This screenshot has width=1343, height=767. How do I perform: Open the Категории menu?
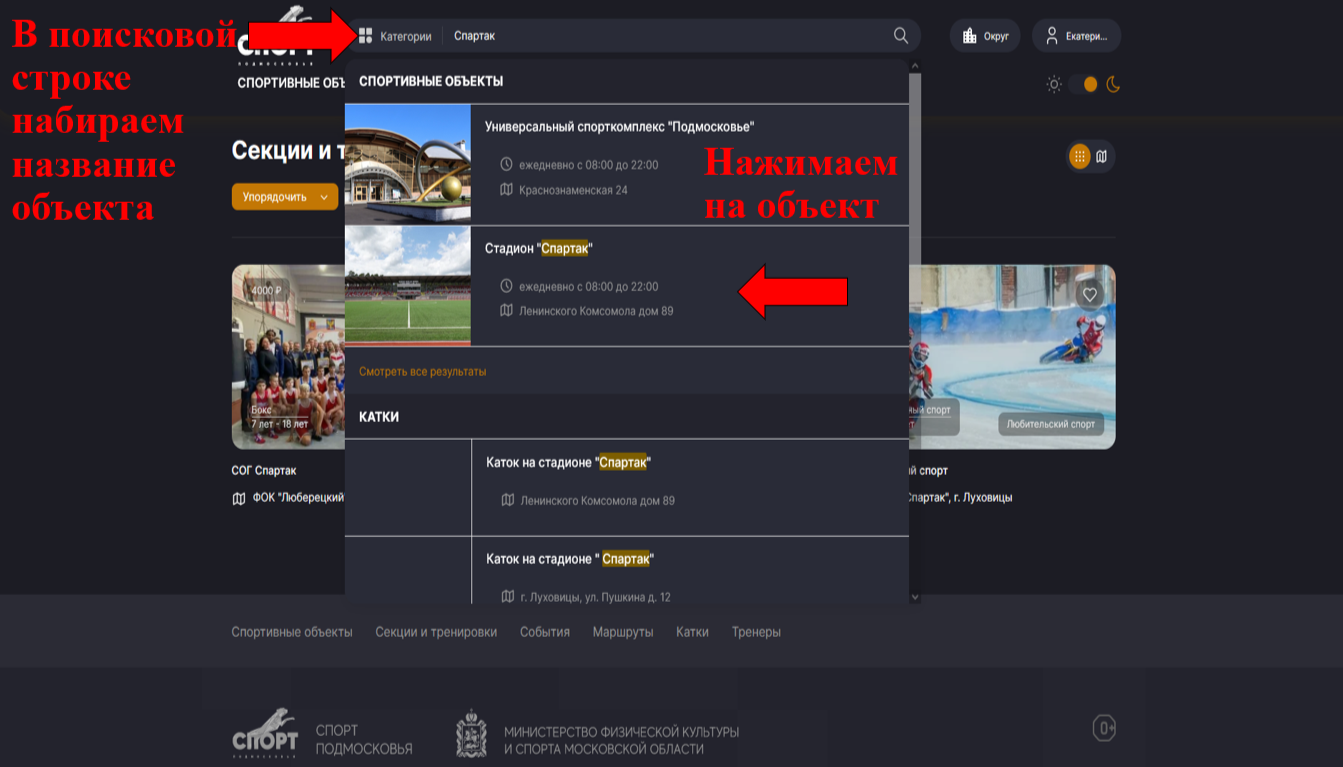[x=396, y=36]
